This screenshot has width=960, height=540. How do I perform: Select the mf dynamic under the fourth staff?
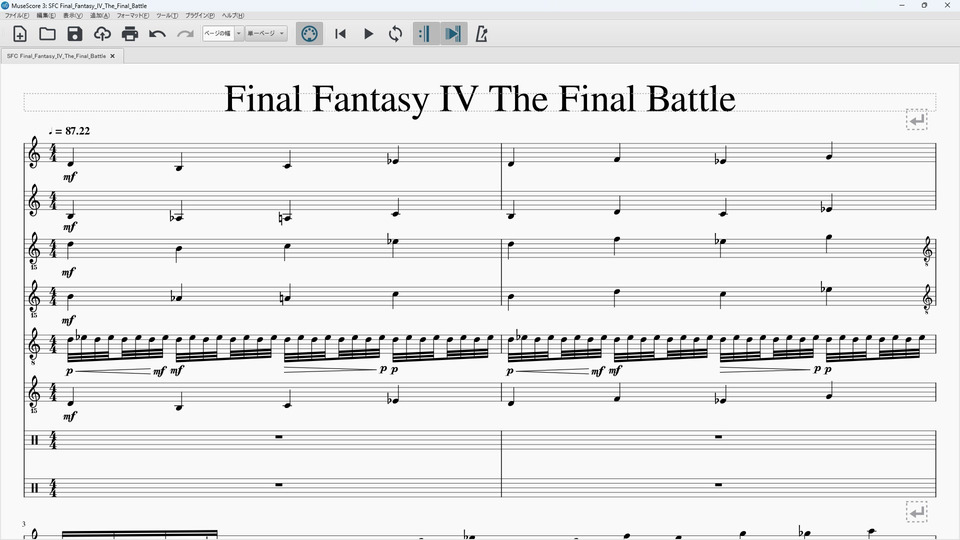click(68, 320)
